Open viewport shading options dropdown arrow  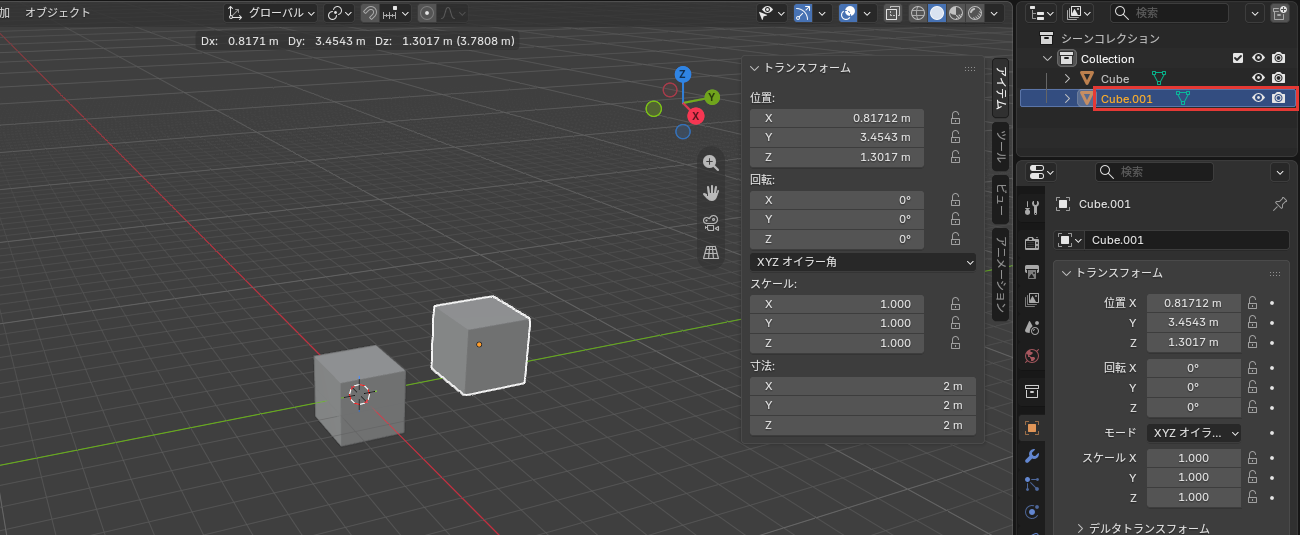(x=994, y=13)
